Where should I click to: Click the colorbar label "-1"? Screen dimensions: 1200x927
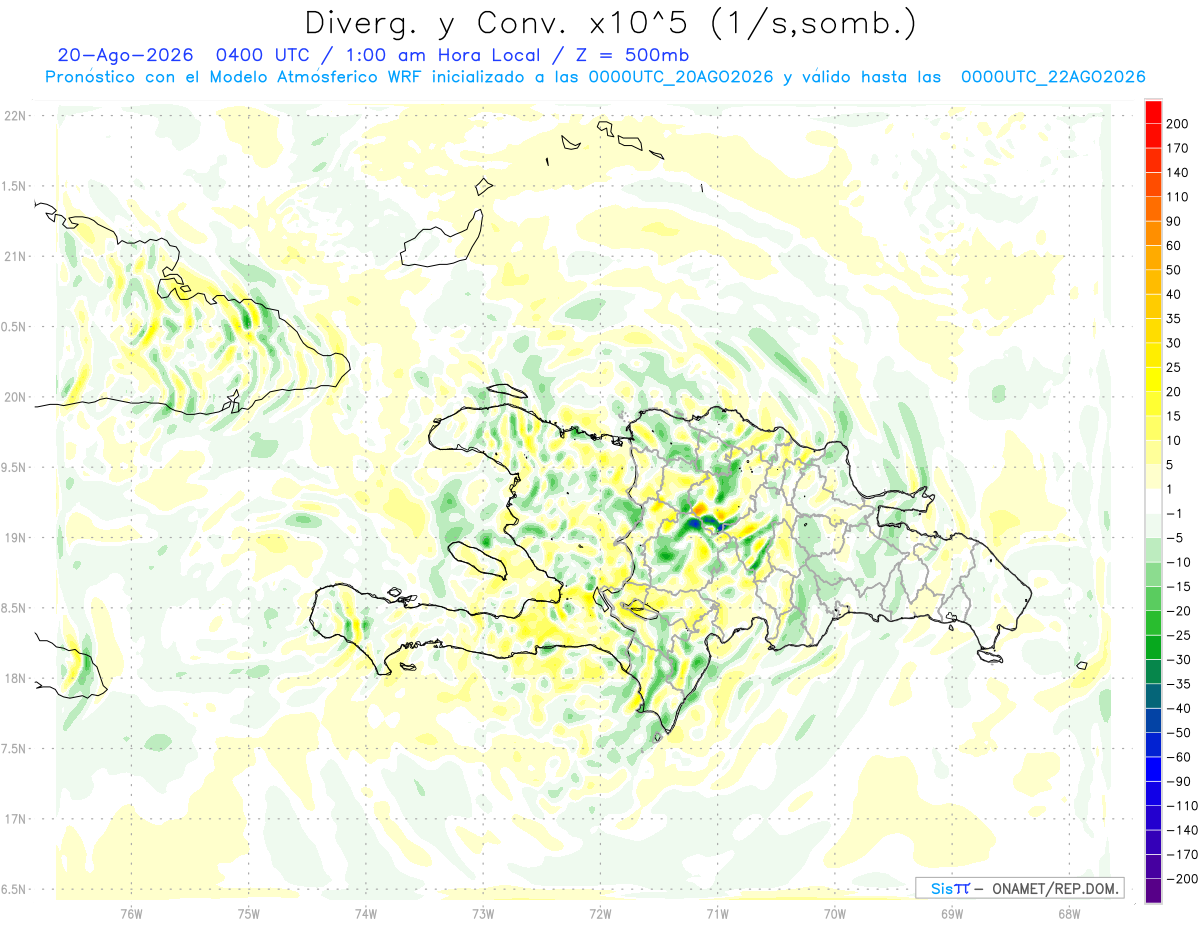pyautogui.click(x=1174, y=514)
